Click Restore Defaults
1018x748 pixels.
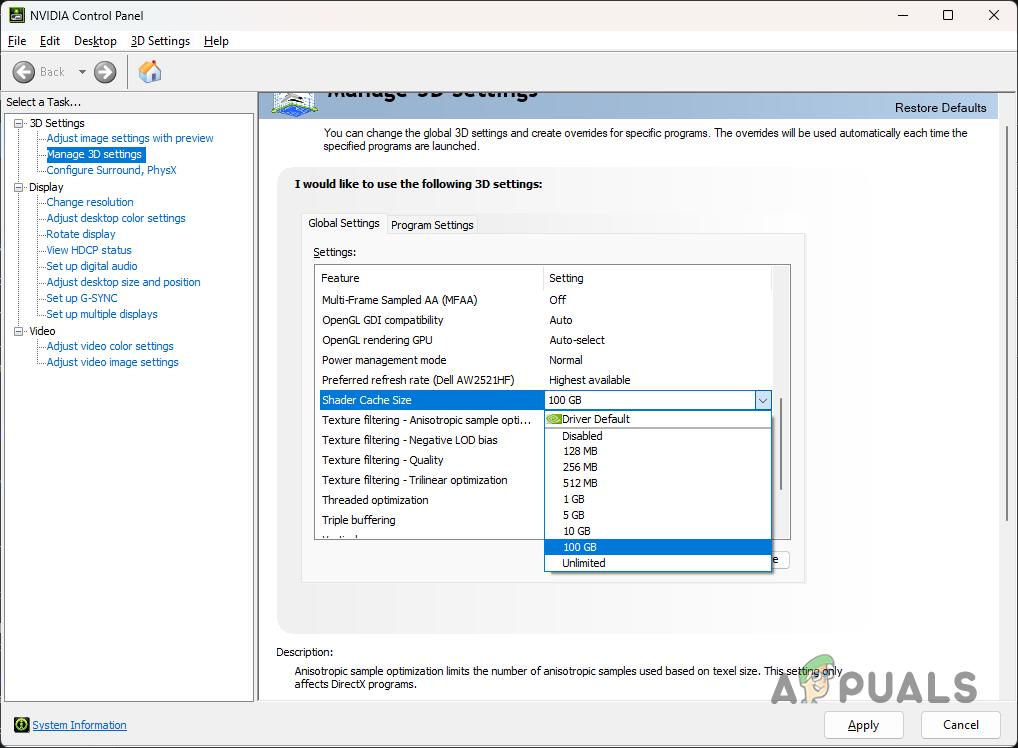[940, 107]
